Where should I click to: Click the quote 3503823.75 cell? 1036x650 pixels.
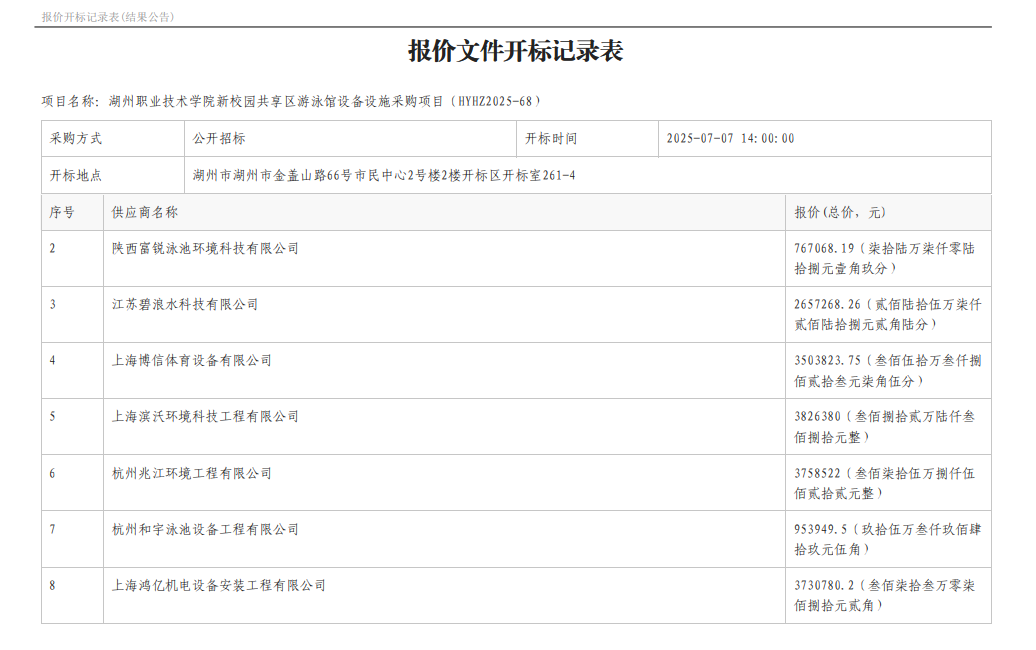889,371
